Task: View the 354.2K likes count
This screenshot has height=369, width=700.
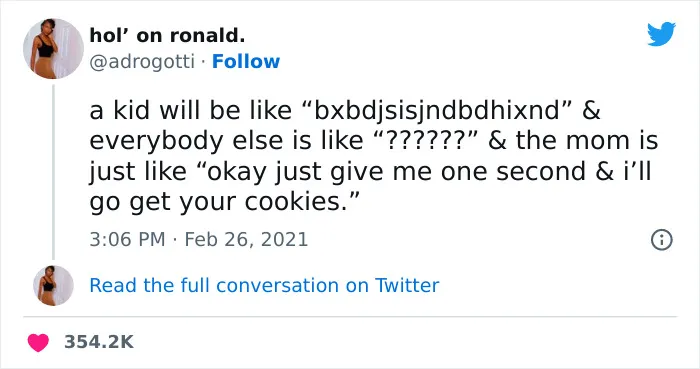Action: coord(99,342)
